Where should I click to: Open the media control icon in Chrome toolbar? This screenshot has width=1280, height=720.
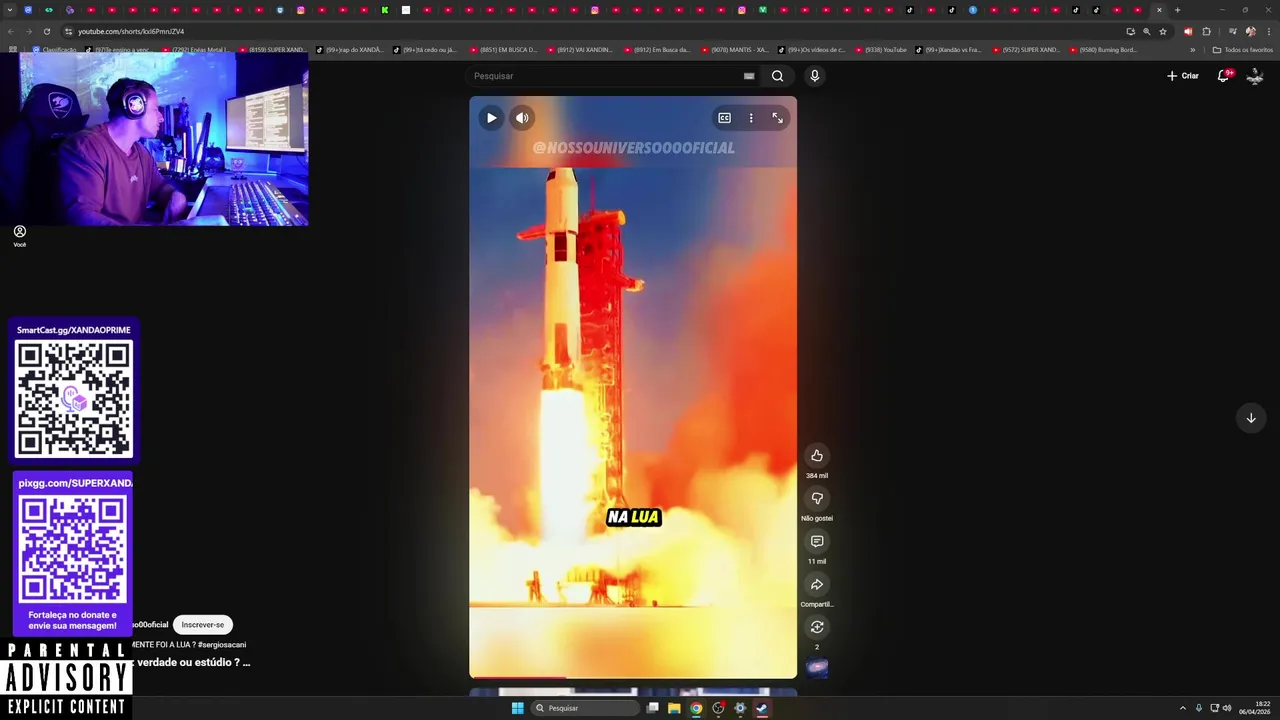pyautogui.click(x=1232, y=31)
